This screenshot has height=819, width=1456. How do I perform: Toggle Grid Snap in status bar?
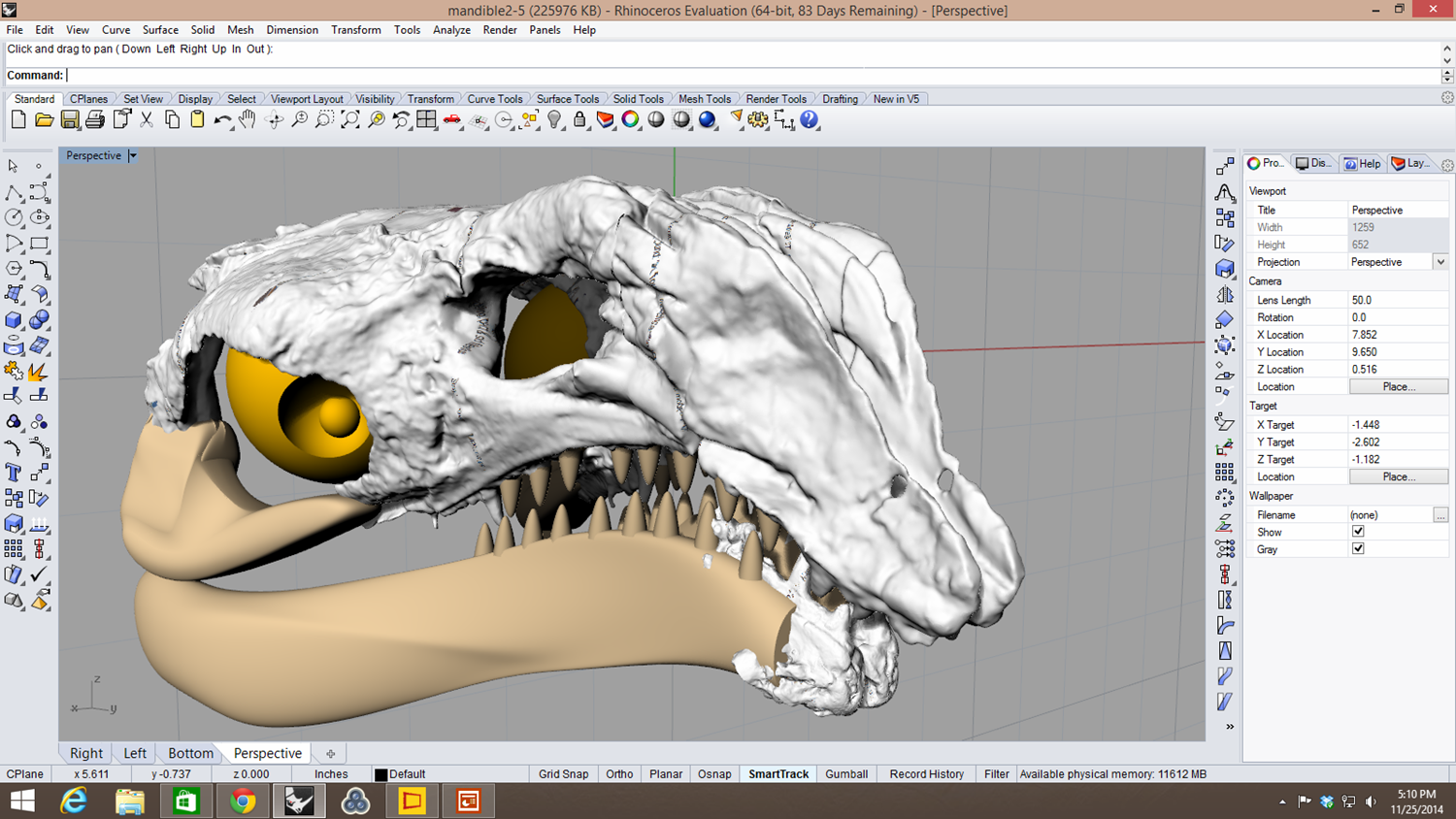click(x=563, y=774)
